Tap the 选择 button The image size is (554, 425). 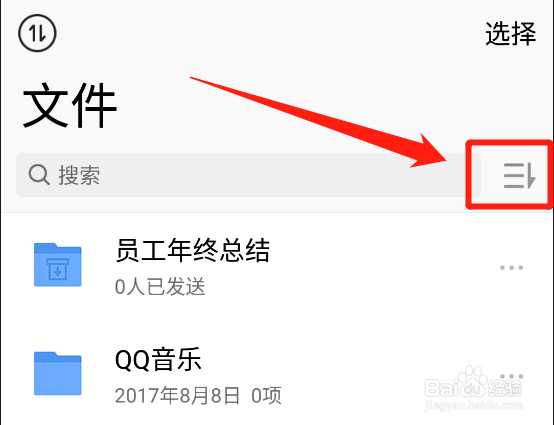click(x=511, y=34)
